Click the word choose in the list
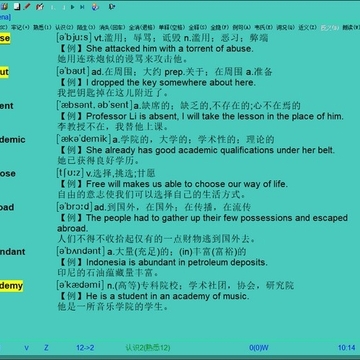 pos(8,173)
